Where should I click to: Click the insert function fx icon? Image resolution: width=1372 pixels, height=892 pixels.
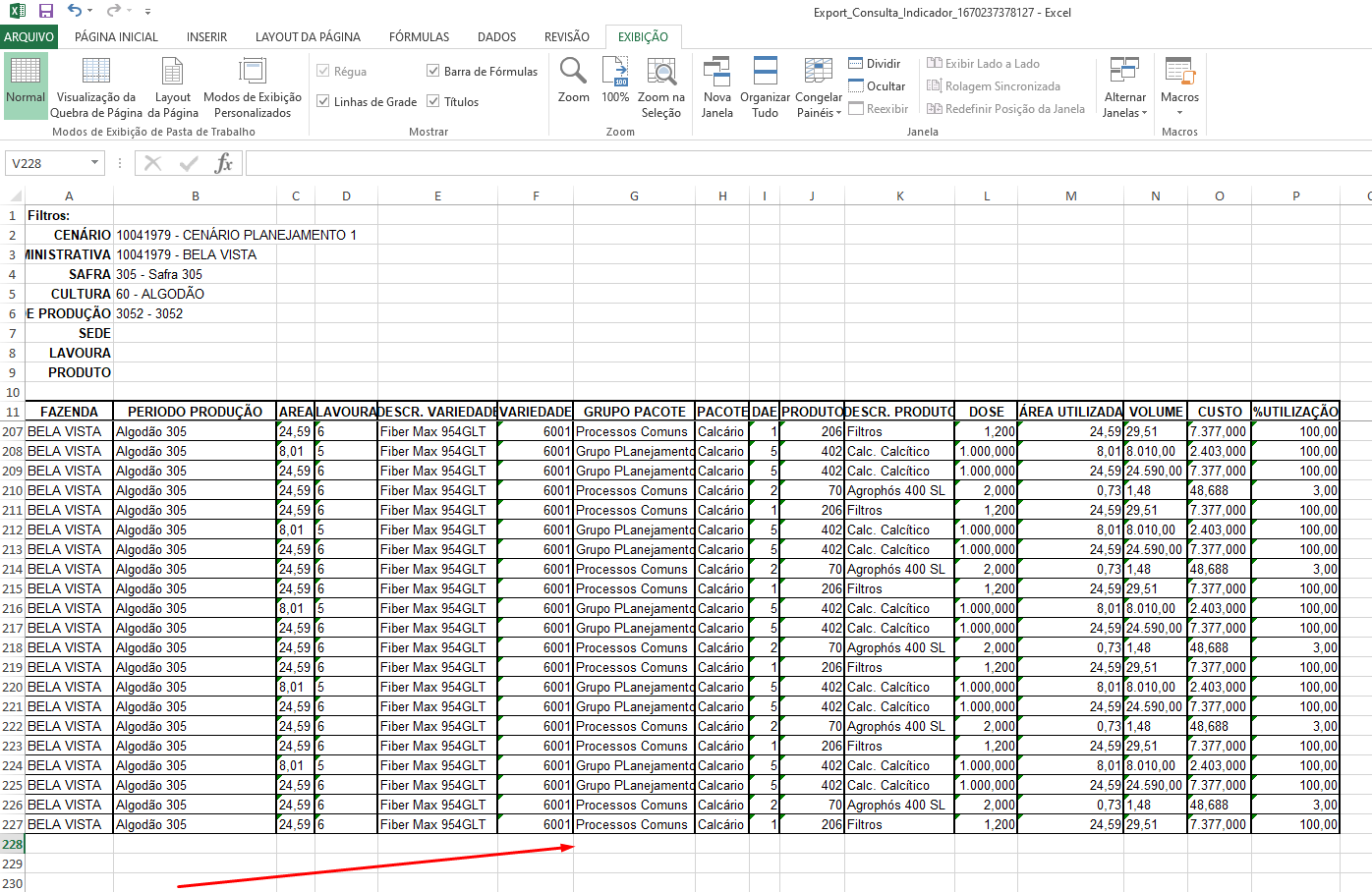tap(224, 163)
